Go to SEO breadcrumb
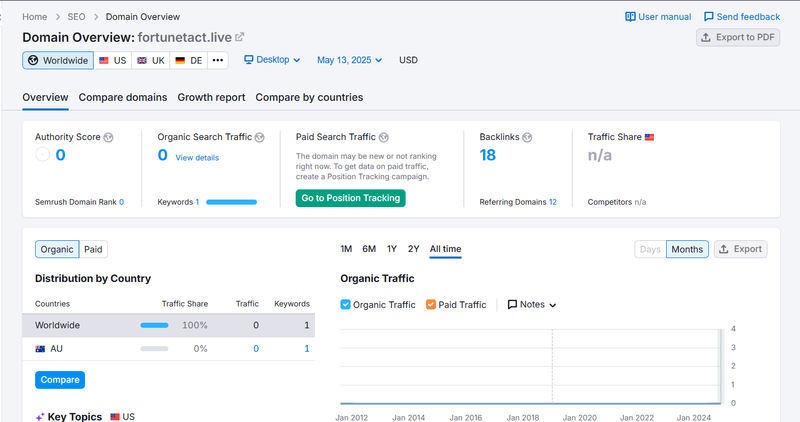This screenshot has width=800, height=422. (x=77, y=17)
